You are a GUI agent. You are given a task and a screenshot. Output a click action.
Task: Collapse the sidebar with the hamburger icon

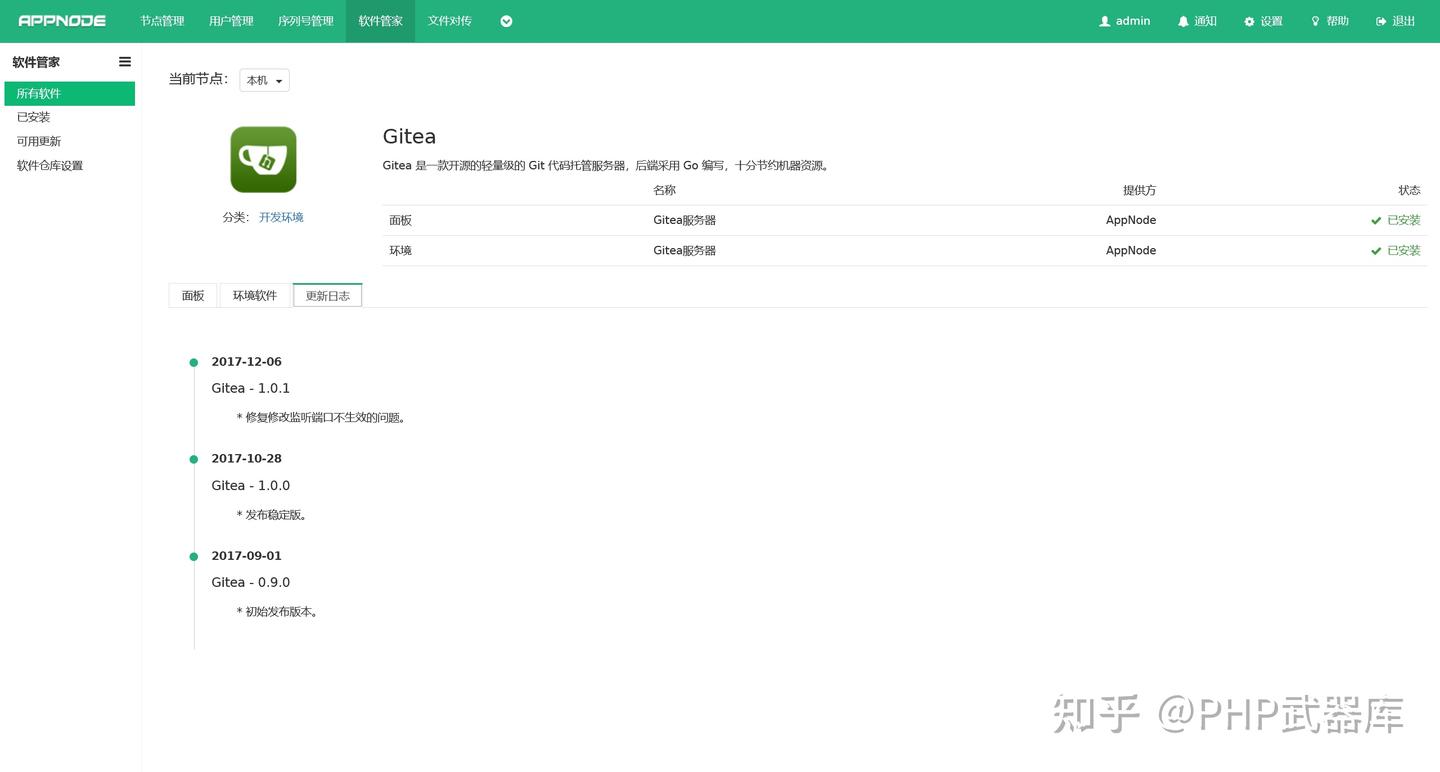pyautogui.click(x=124, y=61)
